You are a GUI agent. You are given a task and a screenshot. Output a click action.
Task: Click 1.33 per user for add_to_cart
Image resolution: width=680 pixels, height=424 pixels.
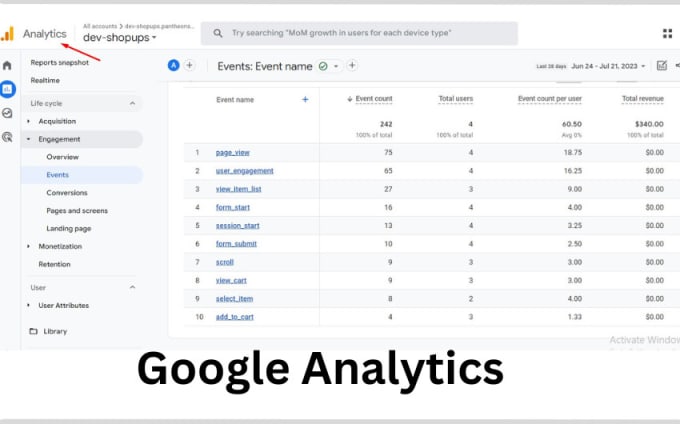pyautogui.click(x=575, y=317)
